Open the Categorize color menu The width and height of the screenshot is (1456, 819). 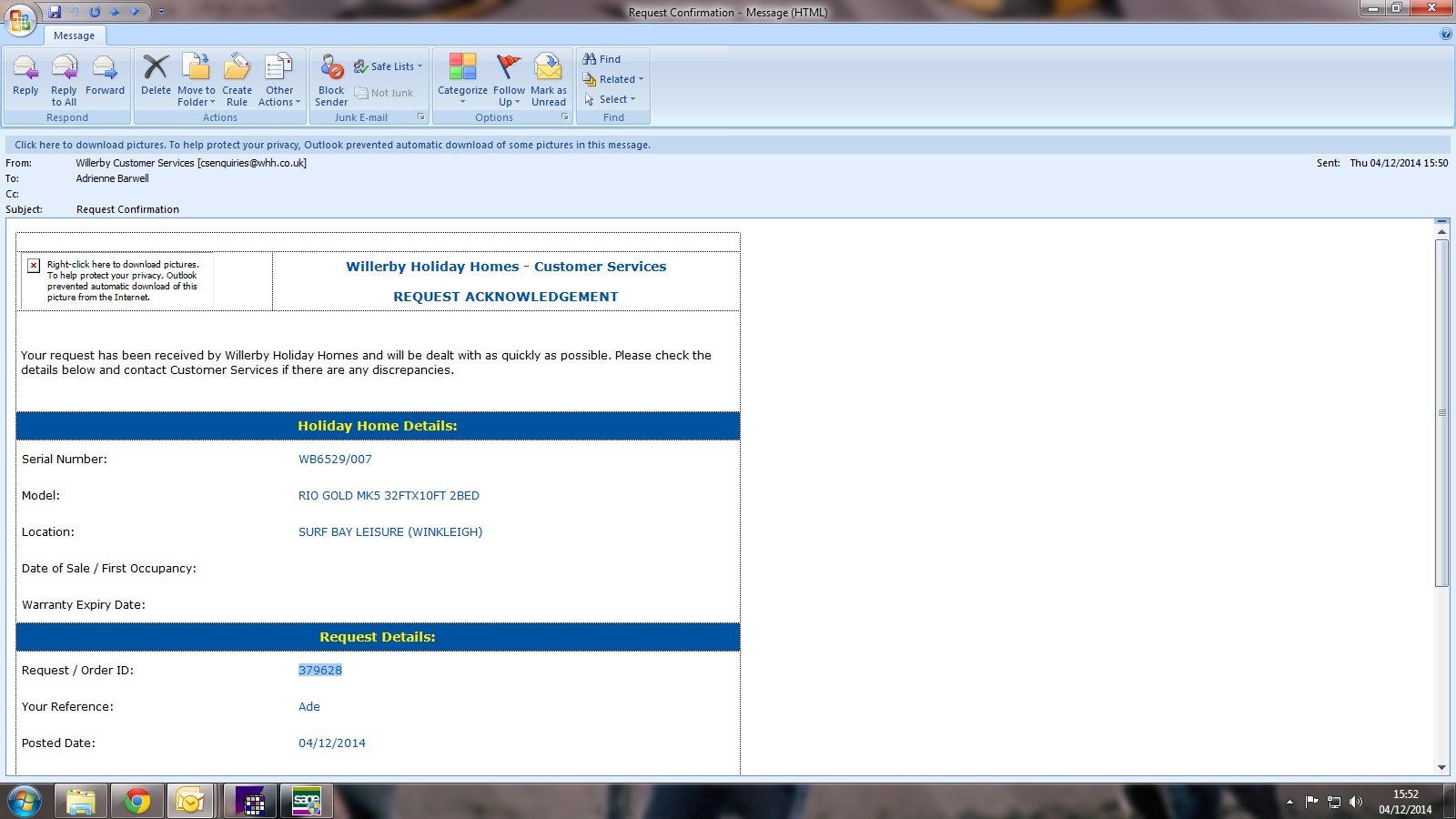click(x=462, y=78)
